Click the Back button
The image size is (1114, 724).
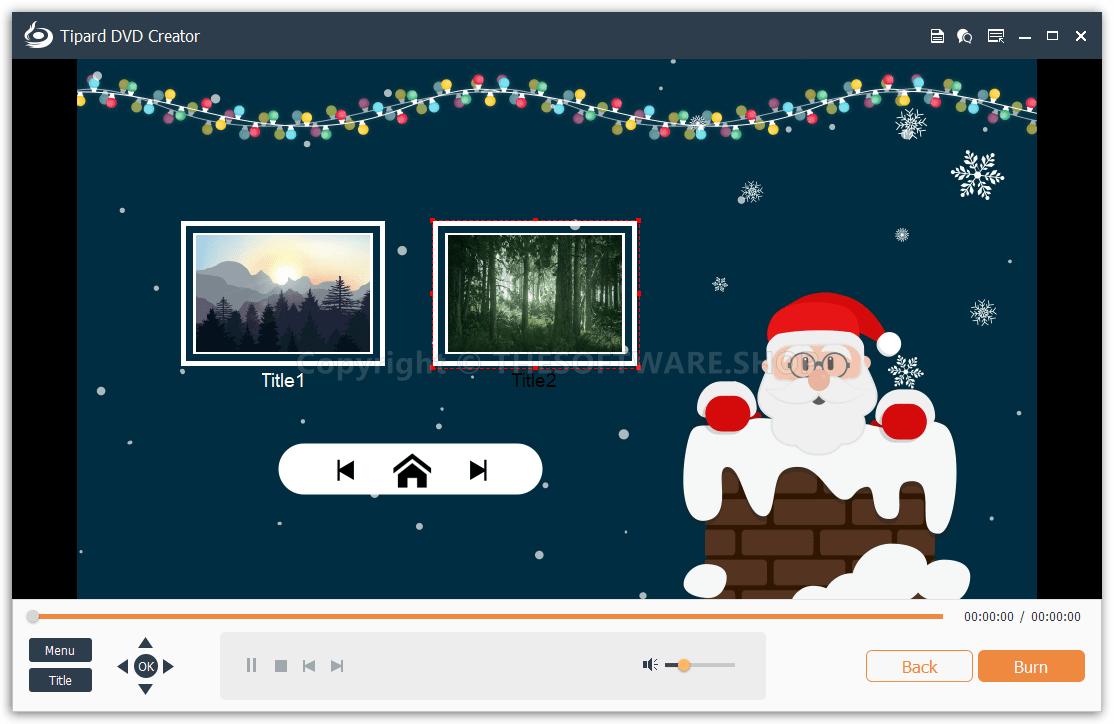(919, 667)
